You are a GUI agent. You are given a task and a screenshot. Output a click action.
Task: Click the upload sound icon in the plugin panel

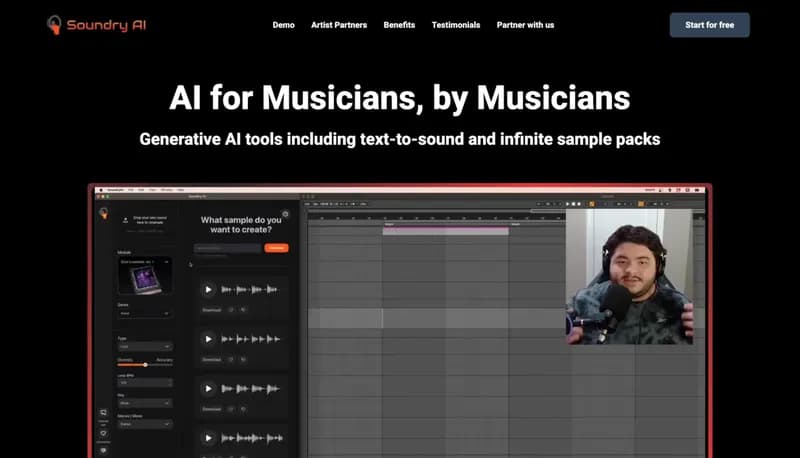point(126,220)
